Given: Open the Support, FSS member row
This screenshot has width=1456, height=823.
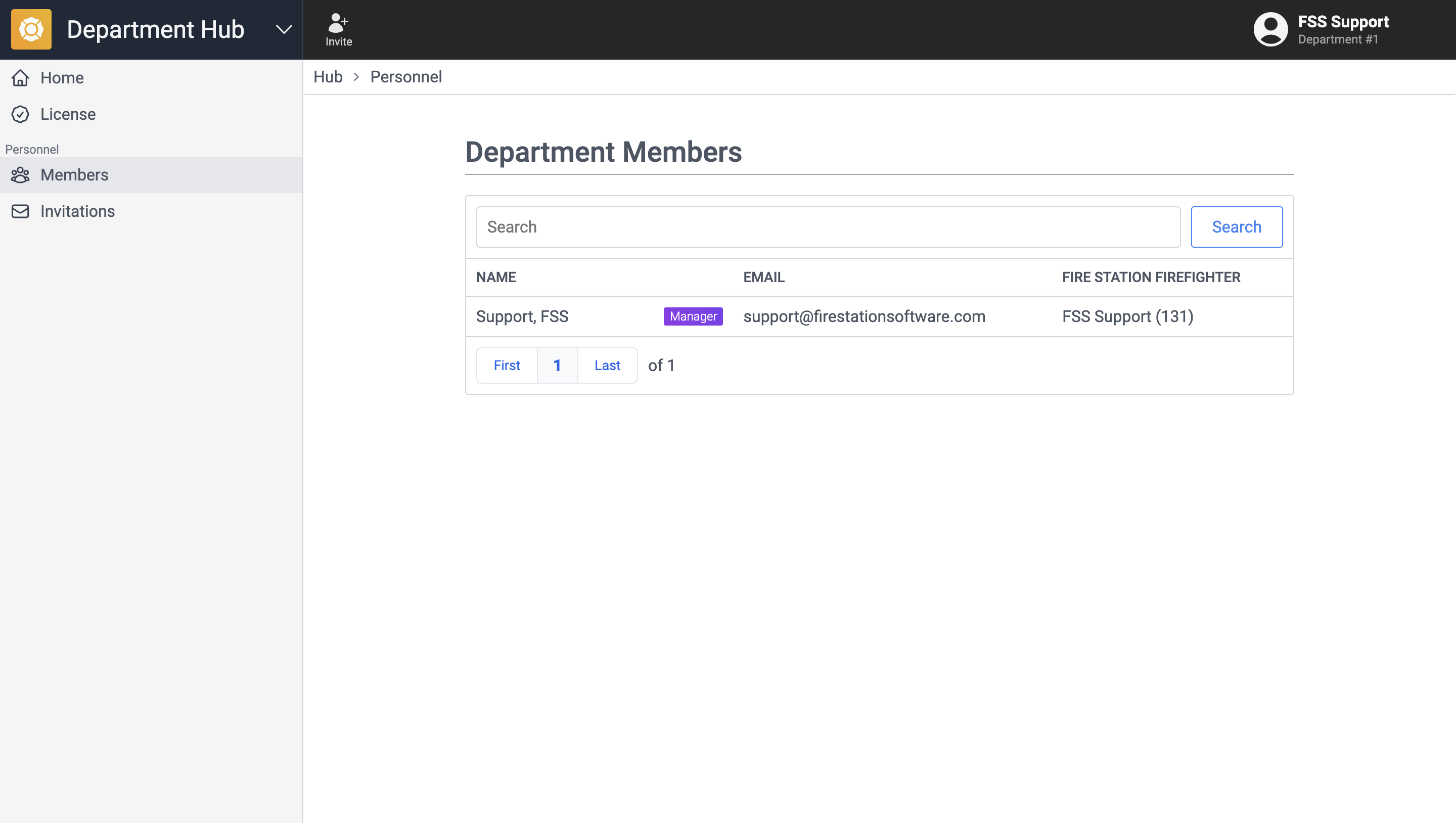Looking at the screenshot, I should (522, 316).
